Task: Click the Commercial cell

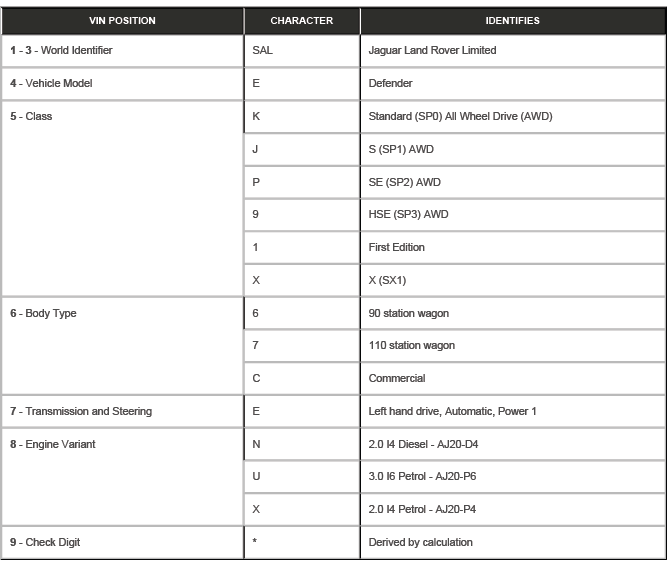Action: coord(396,378)
